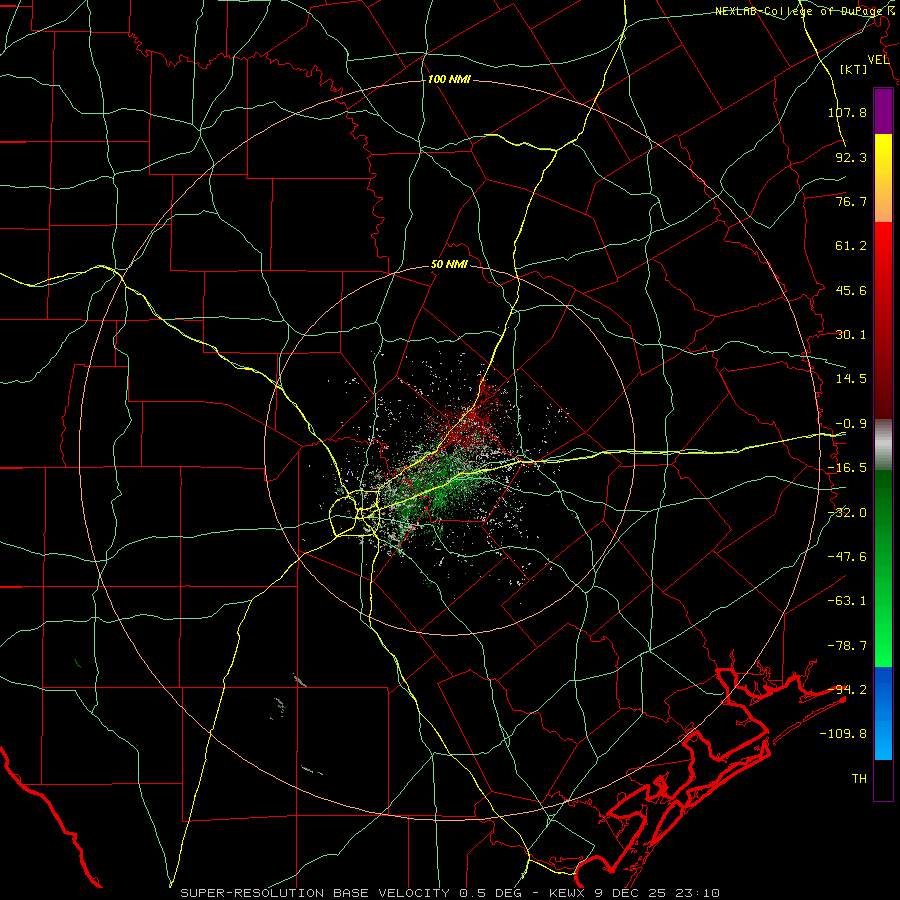
Task: Click the 107.8 velocity scale value
Action: 847,112
